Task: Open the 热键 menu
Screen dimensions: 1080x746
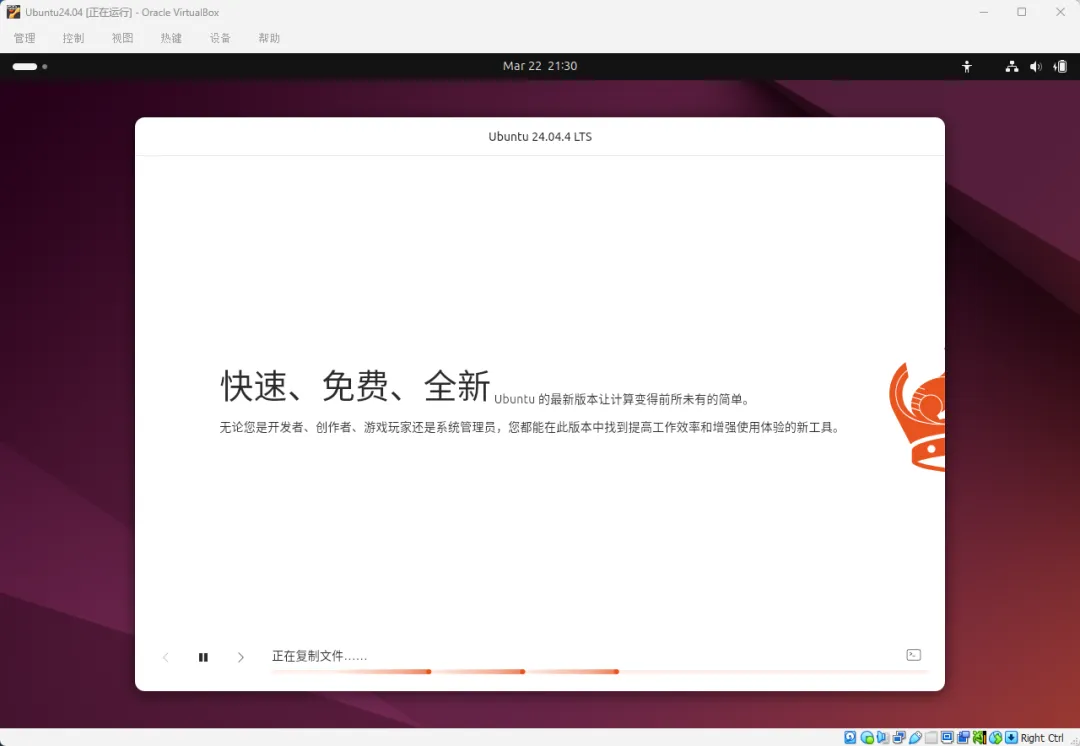Action: tap(172, 38)
